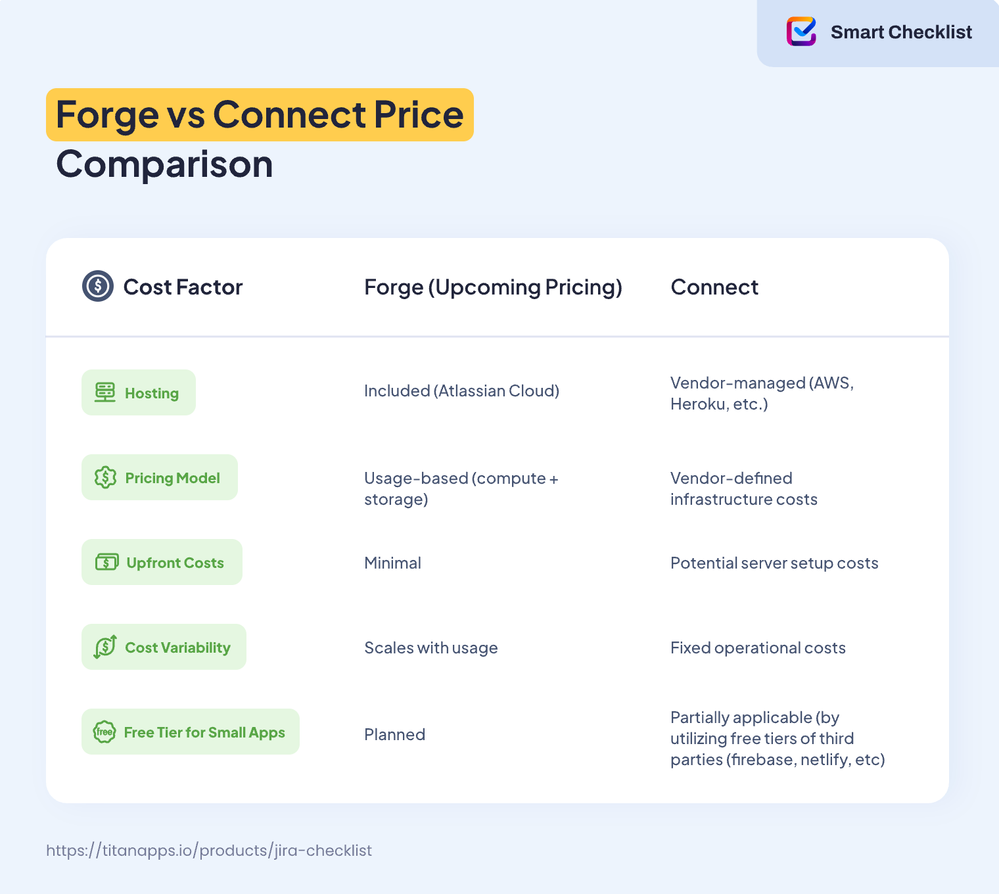
Task: Click the Forge (Upcoming Pricing) column header
Action: click(x=493, y=287)
